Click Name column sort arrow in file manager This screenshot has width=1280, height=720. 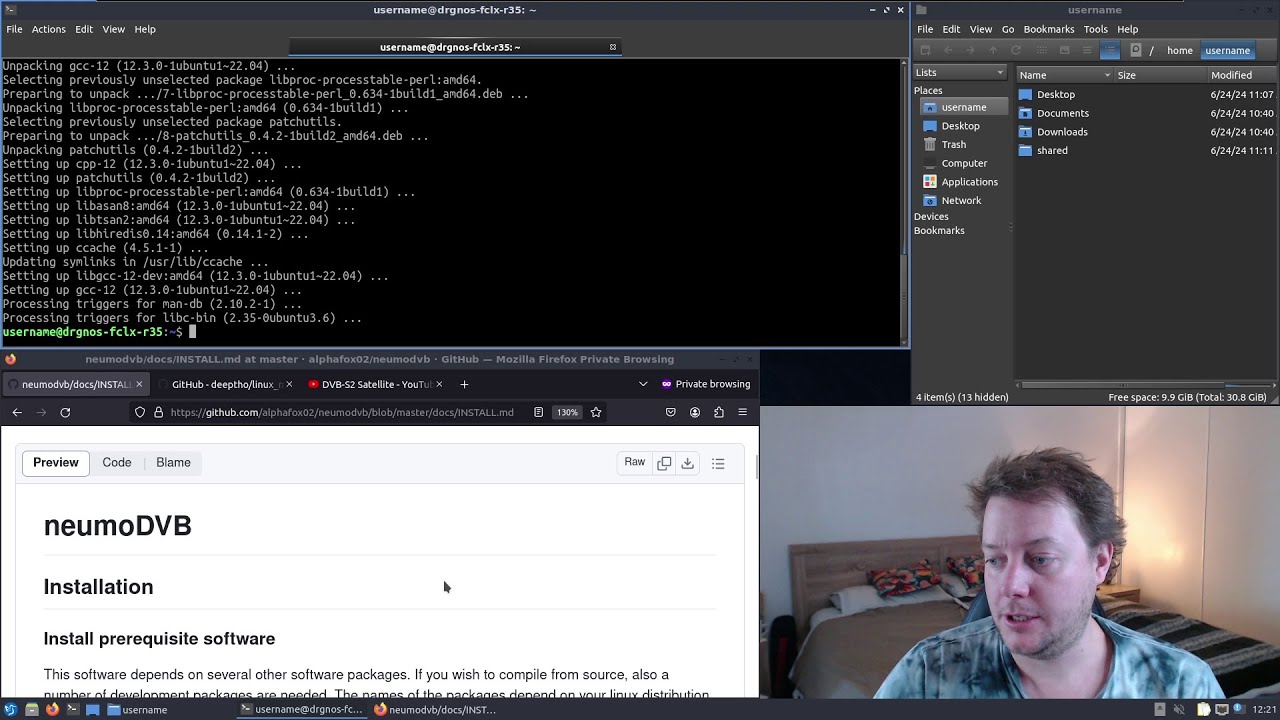click(x=1107, y=75)
